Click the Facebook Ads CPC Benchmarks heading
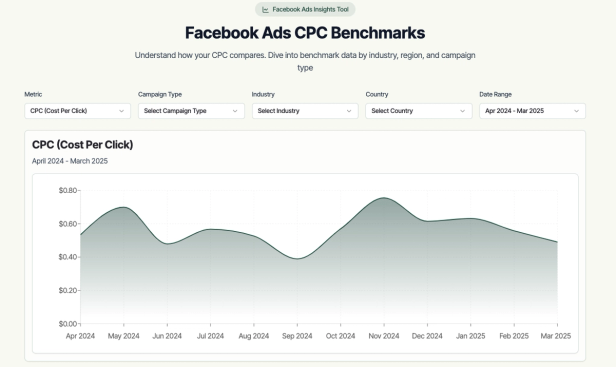This screenshot has height=367, width=616. [x=305, y=33]
